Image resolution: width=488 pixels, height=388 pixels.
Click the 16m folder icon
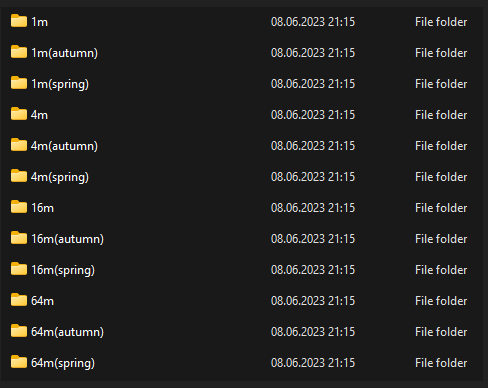(19, 207)
